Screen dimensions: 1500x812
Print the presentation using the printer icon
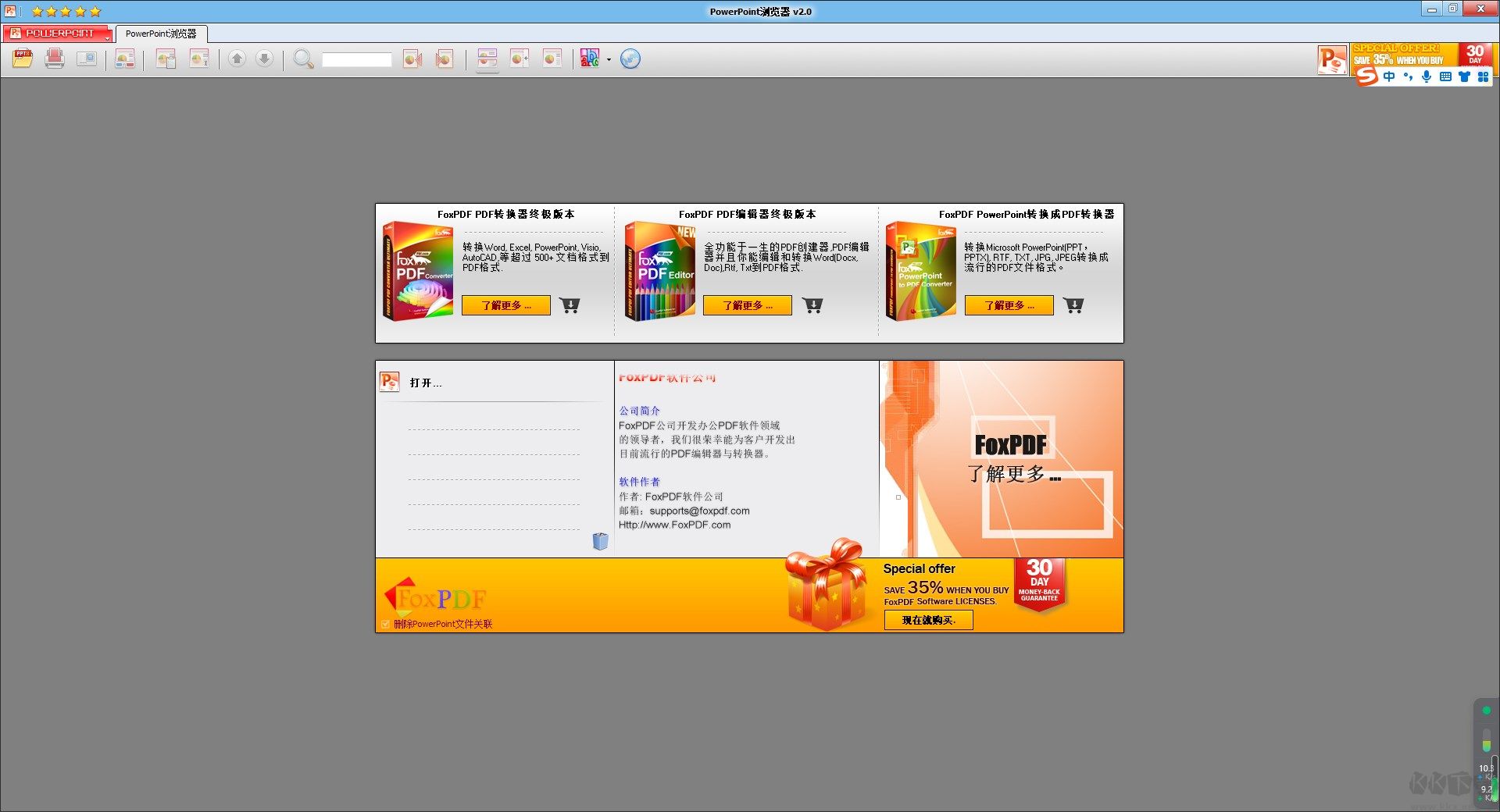coord(54,59)
